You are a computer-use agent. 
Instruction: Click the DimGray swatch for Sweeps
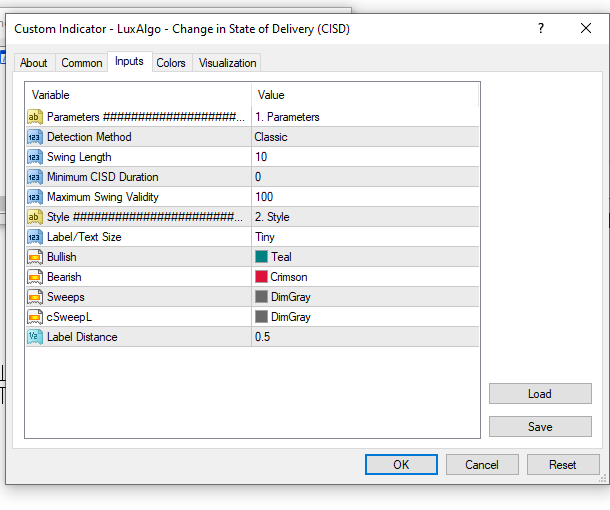261,297
